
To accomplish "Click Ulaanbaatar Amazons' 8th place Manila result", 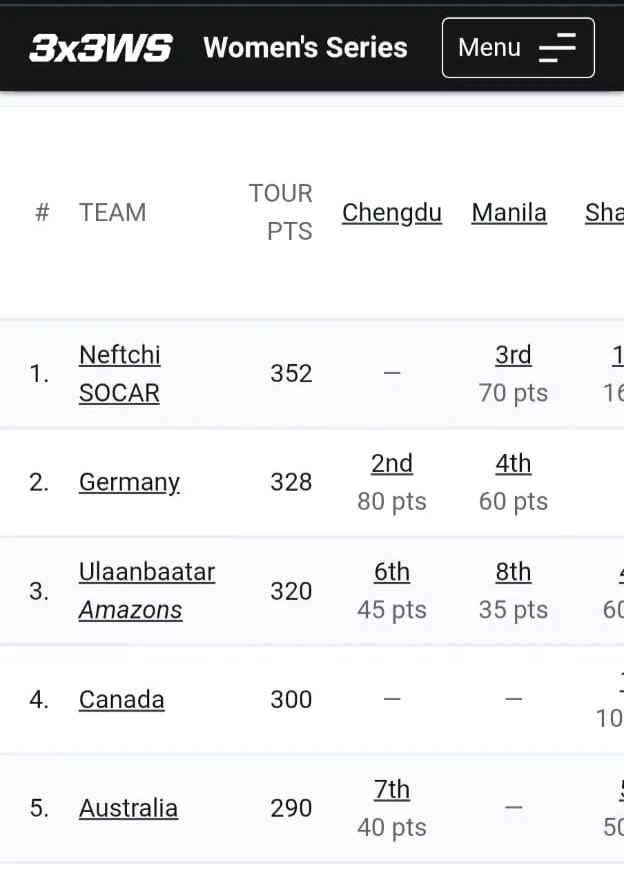I will point(513,572).
